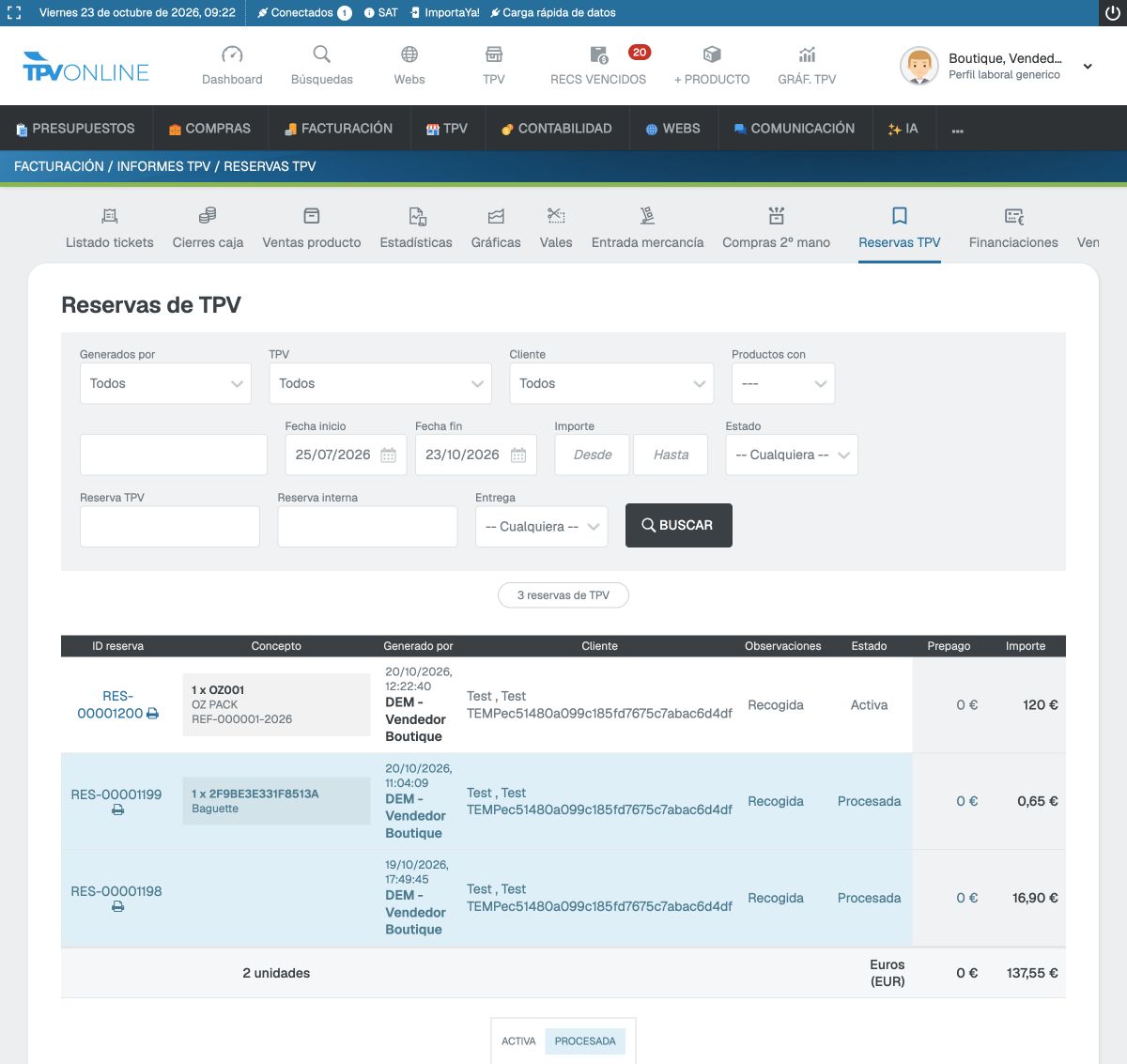Open Fecha inicio calendar picker
This screenshot has height=1064, width=1127.
[388, 455]
